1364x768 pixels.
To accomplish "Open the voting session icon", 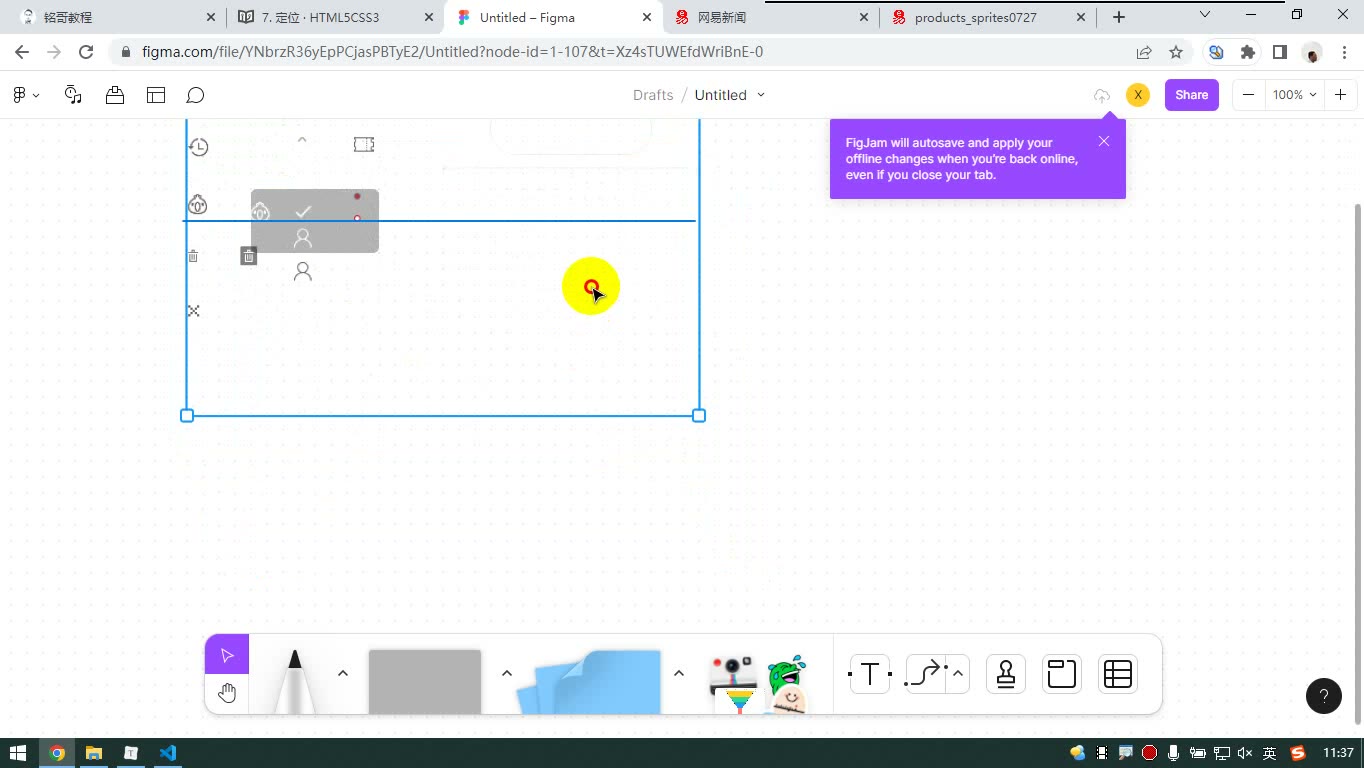I will 115,95.
